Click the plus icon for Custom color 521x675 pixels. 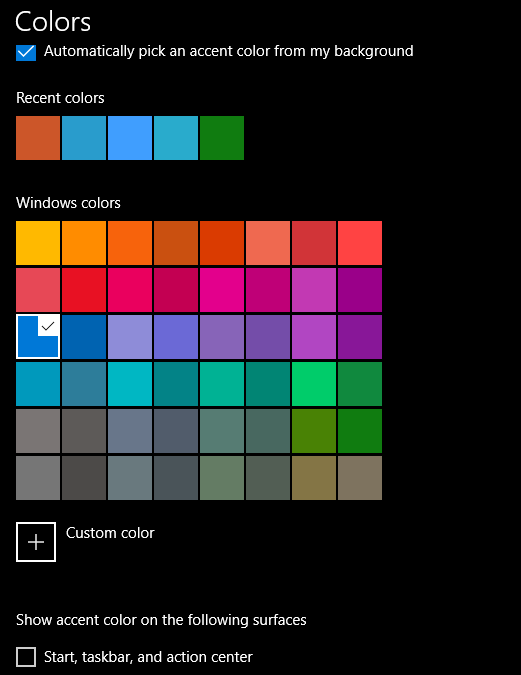pyautogui.click(x=36, y=542)
